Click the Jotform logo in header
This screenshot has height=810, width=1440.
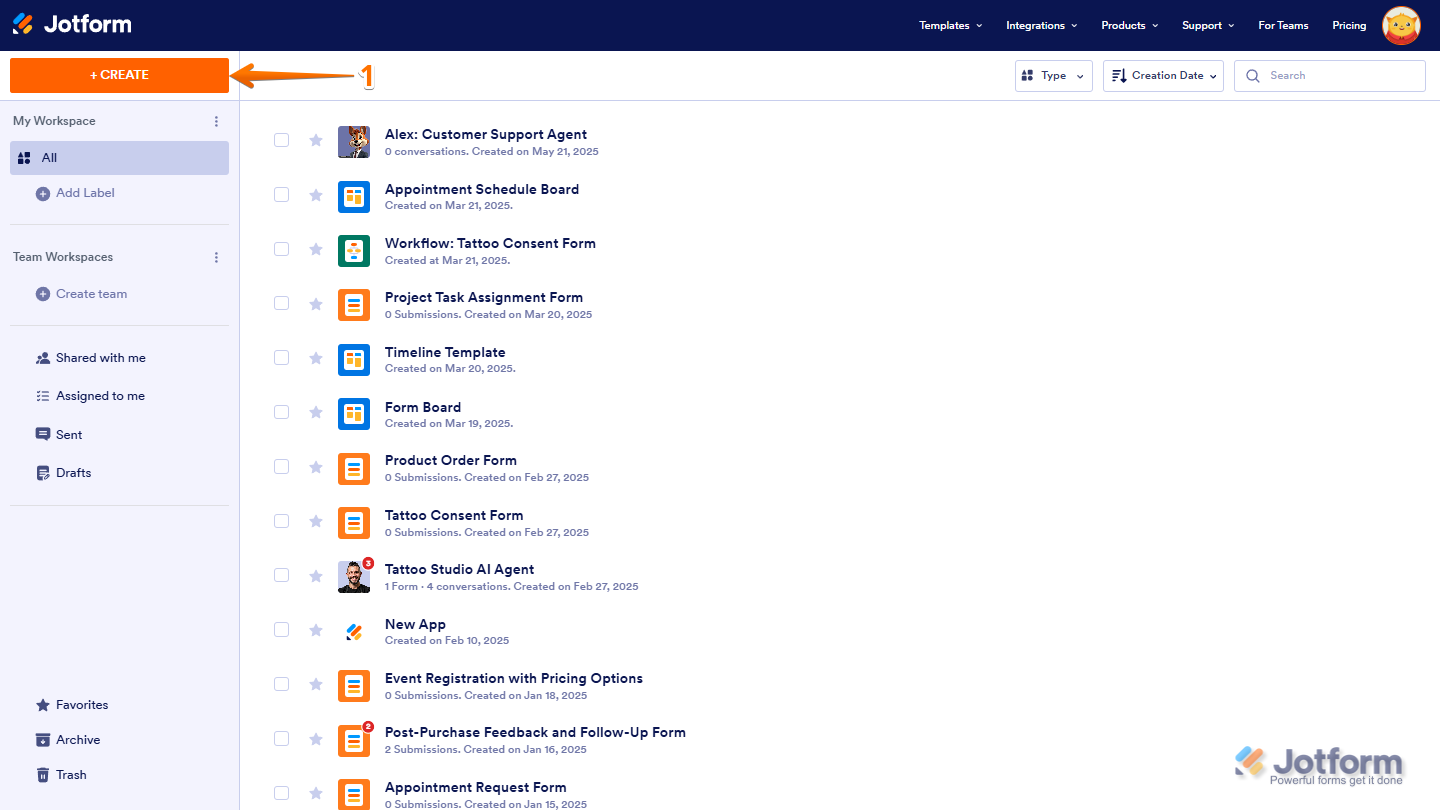72,24
